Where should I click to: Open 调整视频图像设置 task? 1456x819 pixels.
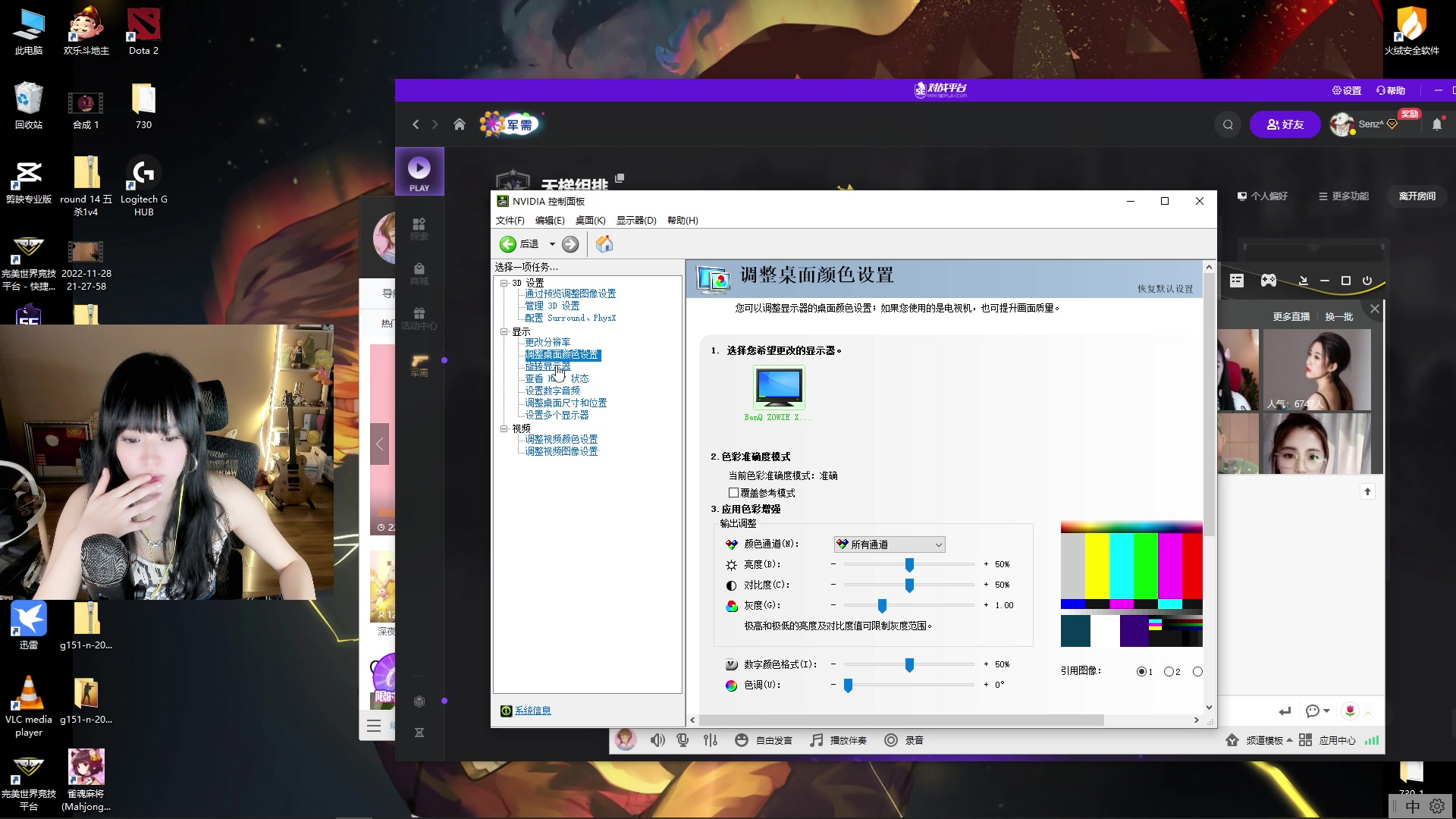(561, 452)
